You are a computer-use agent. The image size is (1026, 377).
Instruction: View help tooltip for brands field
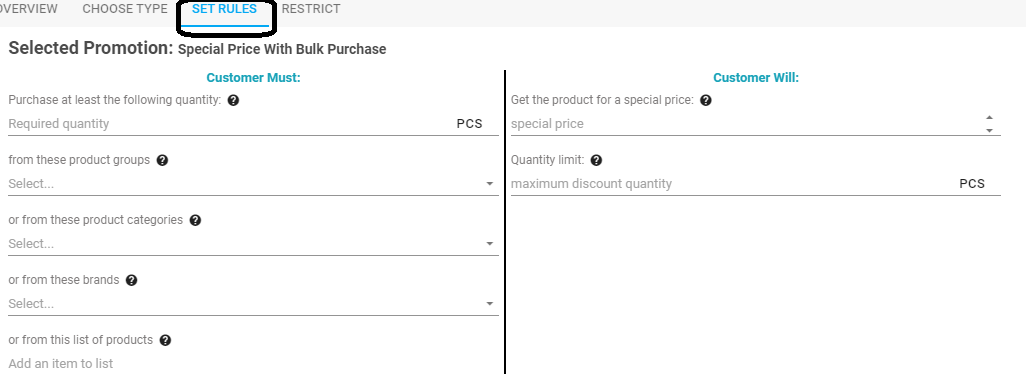[132, 280]
